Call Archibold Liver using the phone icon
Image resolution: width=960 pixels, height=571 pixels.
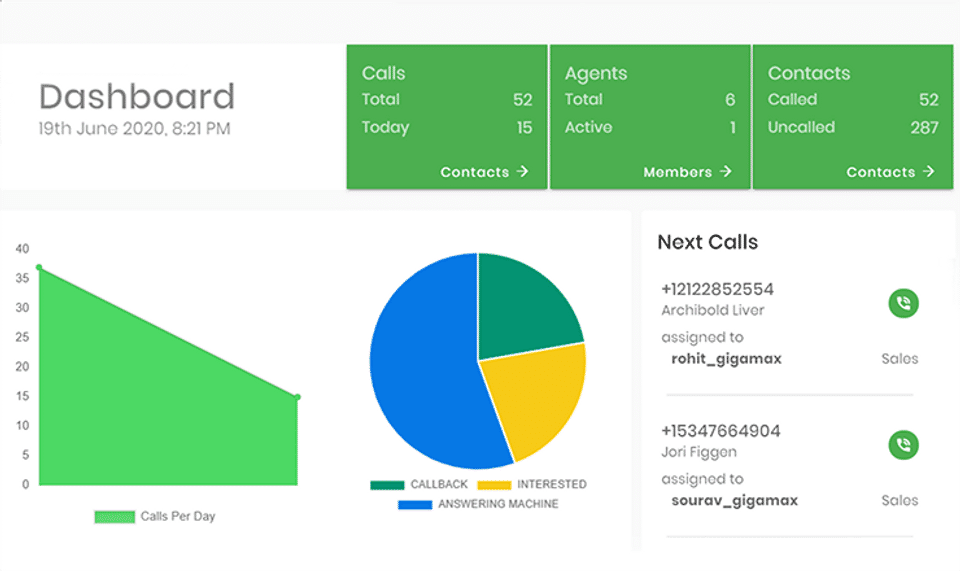tap(903, 303)
